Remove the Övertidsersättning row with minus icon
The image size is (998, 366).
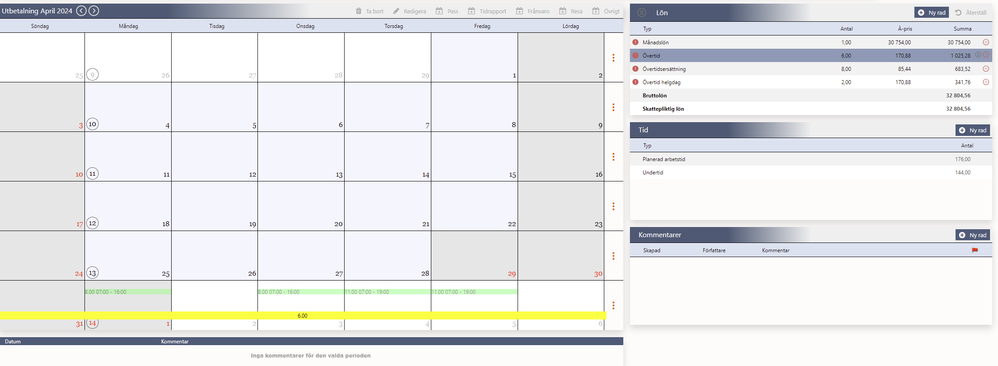pos(986,69)
